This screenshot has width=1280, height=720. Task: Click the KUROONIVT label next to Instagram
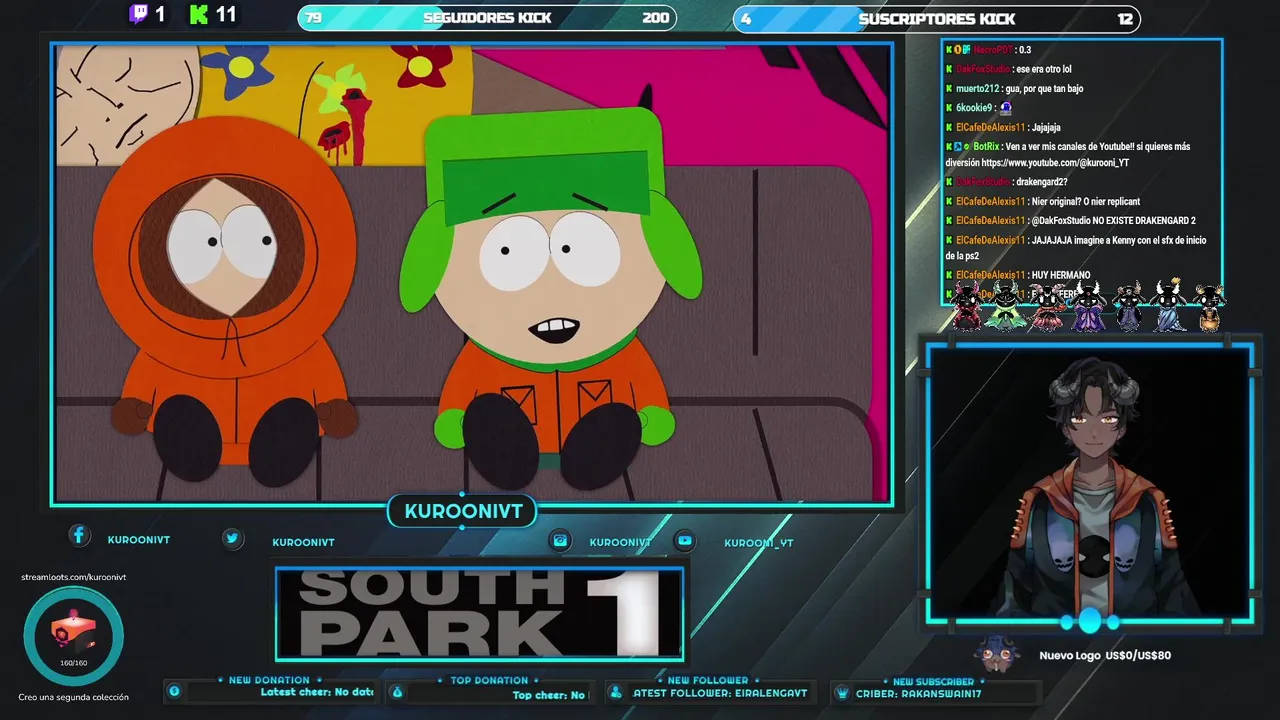click(620, 542)
